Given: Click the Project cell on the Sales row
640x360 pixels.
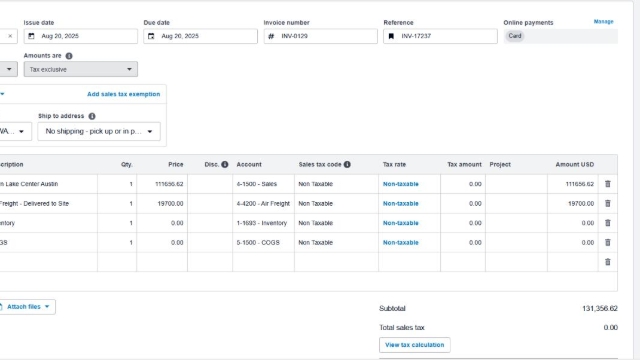Looking at the screenshot, I should pyautogui.click(x=516, y=184).
